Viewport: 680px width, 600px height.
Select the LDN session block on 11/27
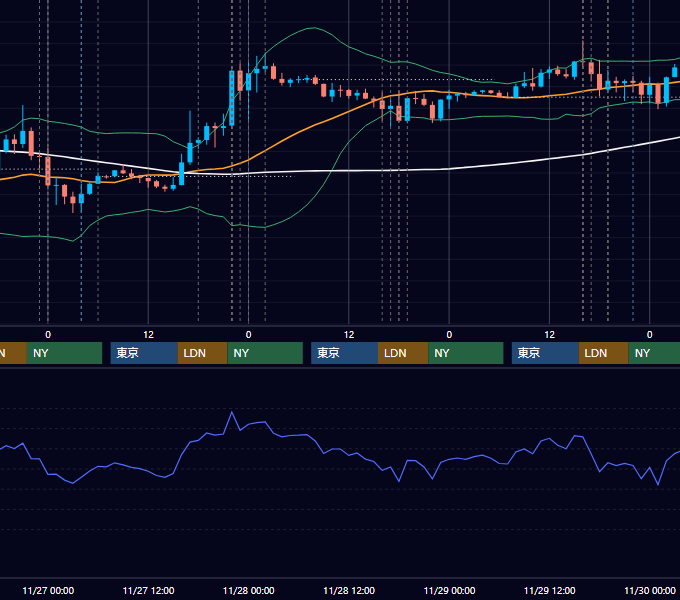pos(203,353)
